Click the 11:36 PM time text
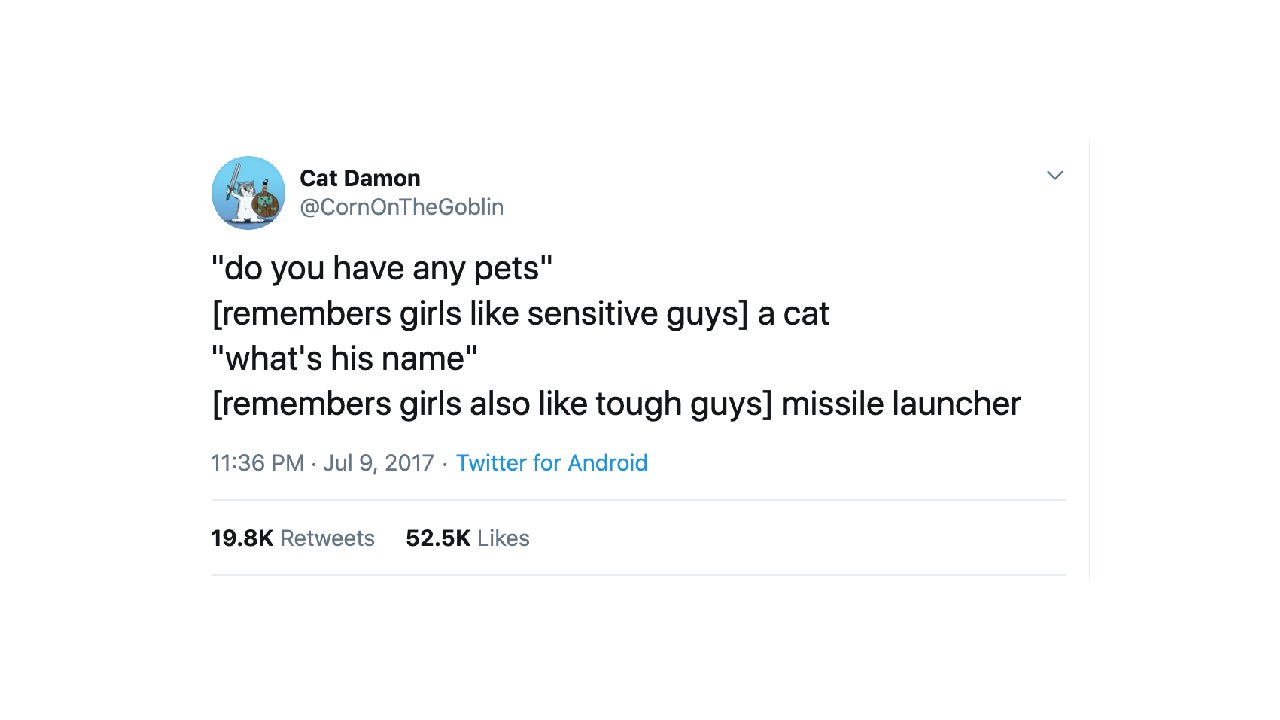This screenshot has height=720, width=1280. [257, 463]
